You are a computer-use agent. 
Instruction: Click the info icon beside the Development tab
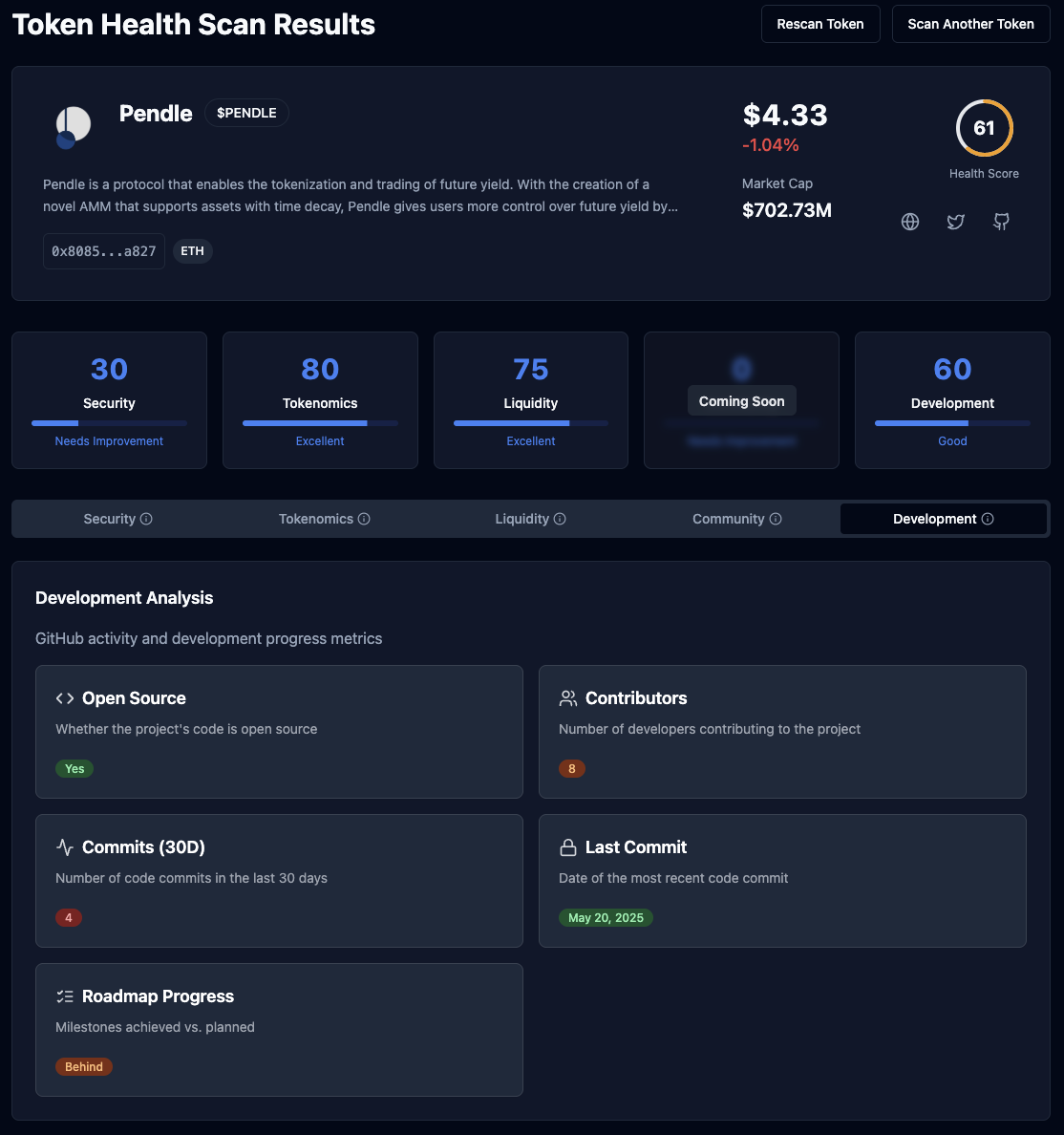point(988,519)
